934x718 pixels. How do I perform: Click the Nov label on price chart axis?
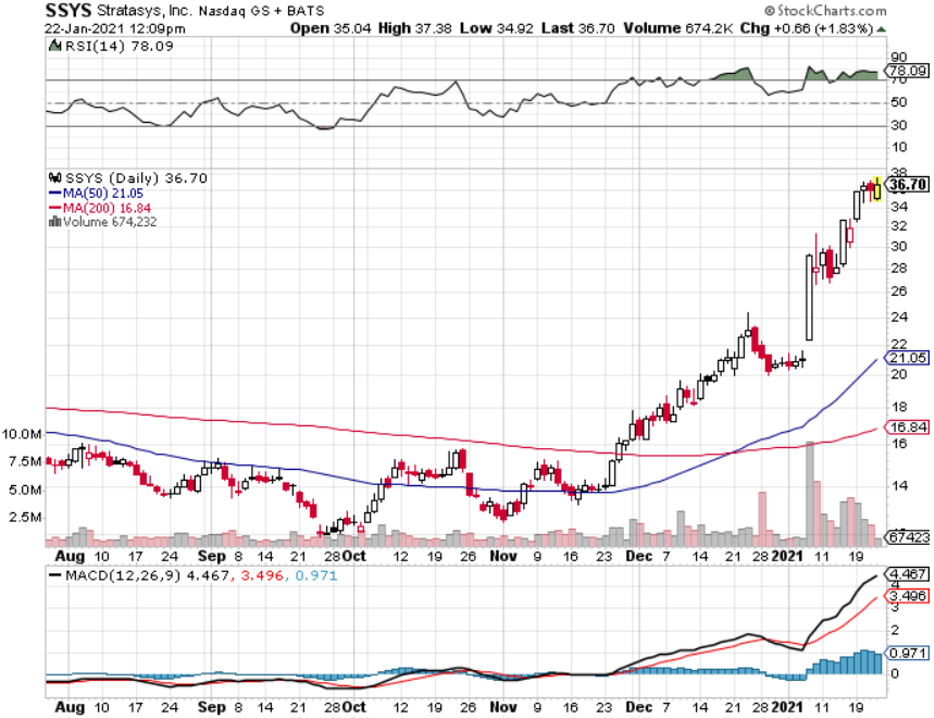[503, 556]
